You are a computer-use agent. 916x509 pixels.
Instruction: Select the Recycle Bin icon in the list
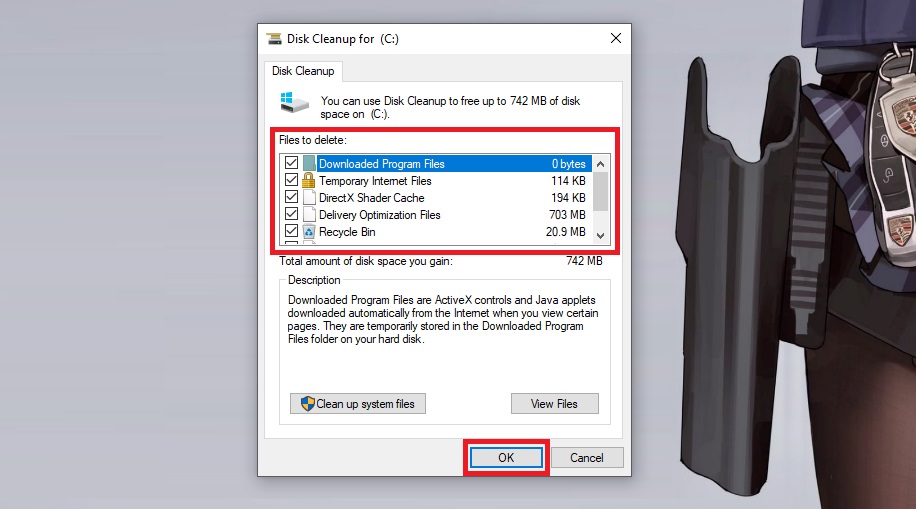coord(310,232)
